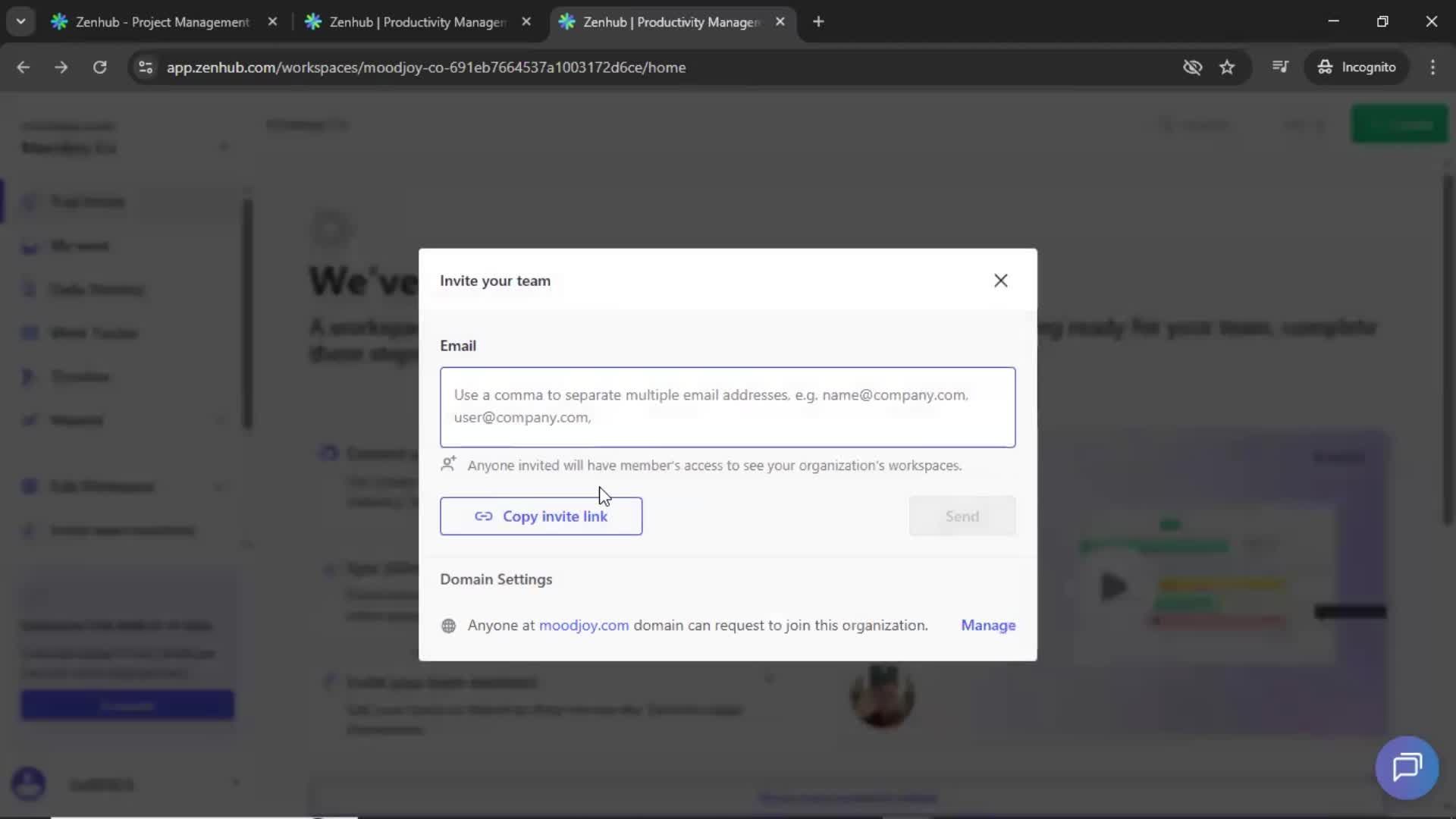1456x819 pixels.
Task: Open the Manage link in Domain Settings
Action: pyautogui.click(x=988, y=626)
